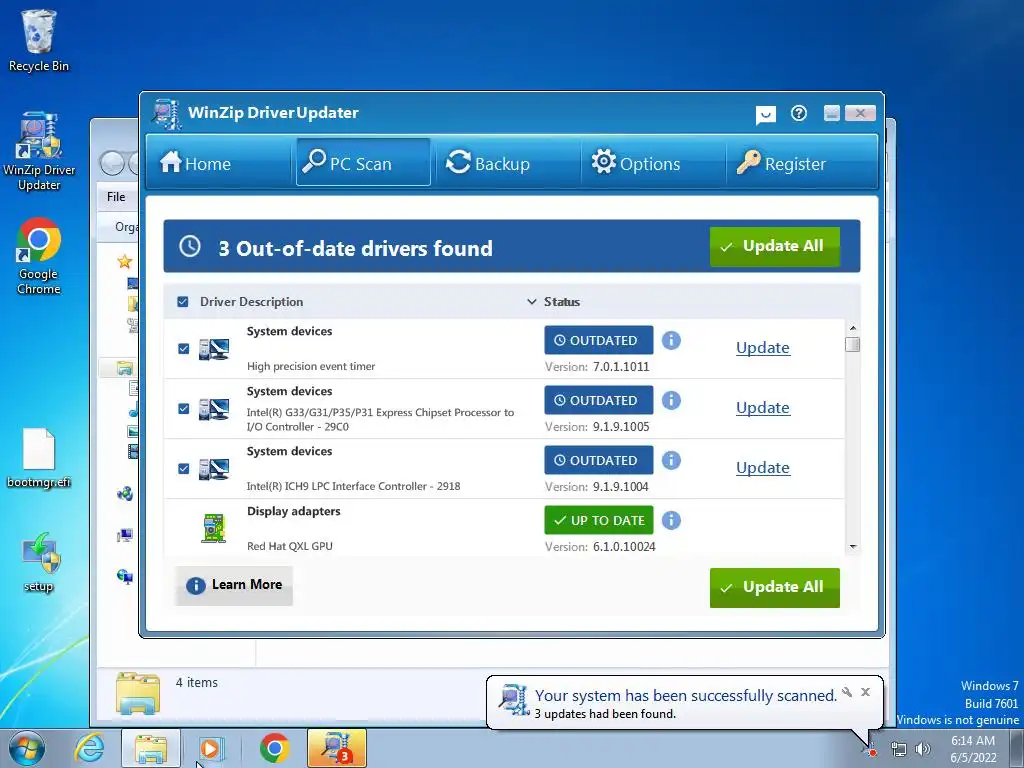Select the setup icon on the desktop
Image resolution: width=1024 pixels, height=768 pixels.
39,562
